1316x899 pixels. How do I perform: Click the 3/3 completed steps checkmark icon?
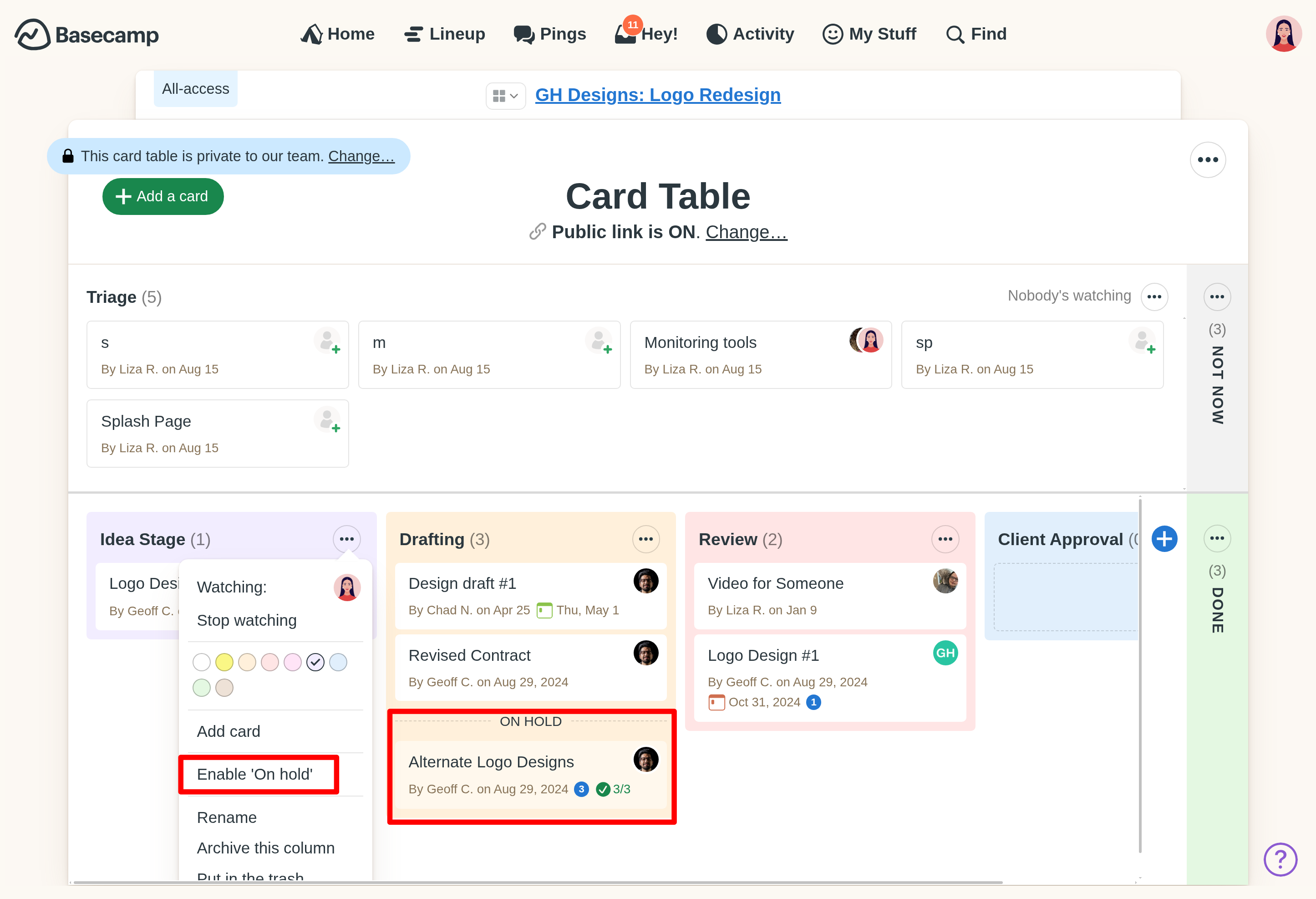pos(603,789)
